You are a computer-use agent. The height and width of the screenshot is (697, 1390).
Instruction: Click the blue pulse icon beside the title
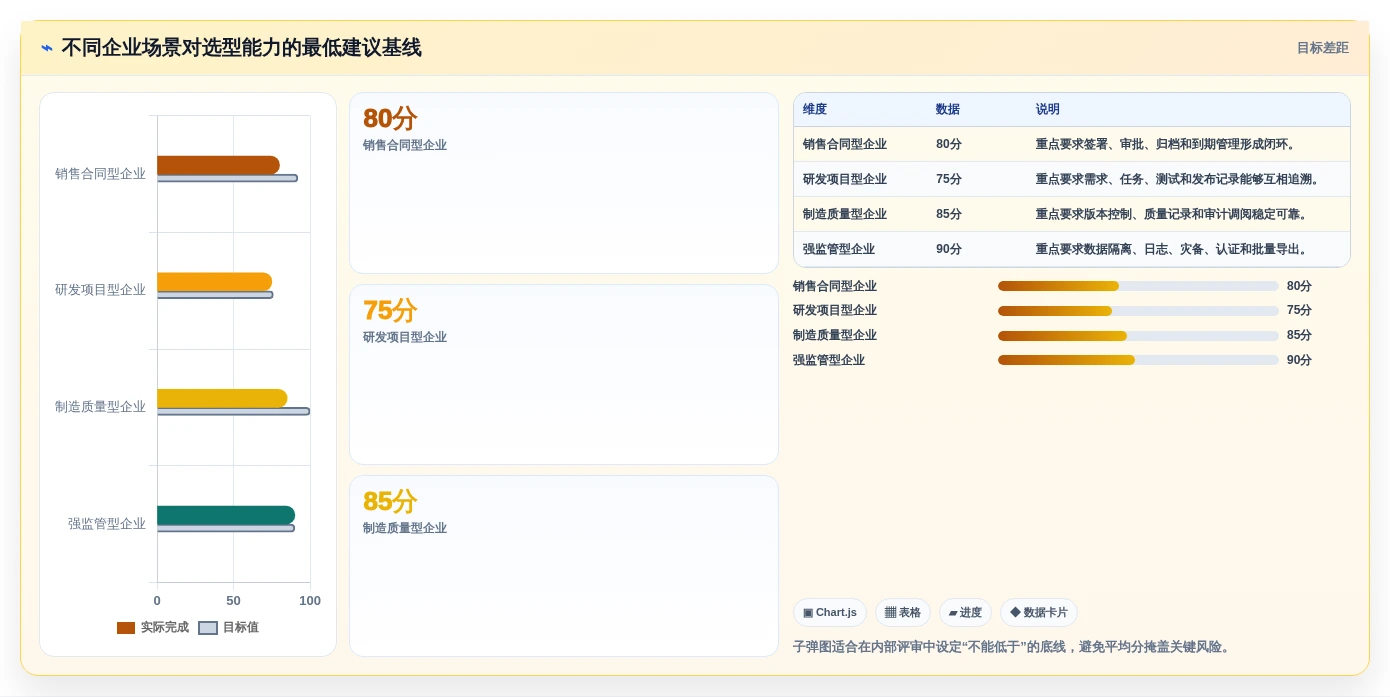(x=46, y=48)
